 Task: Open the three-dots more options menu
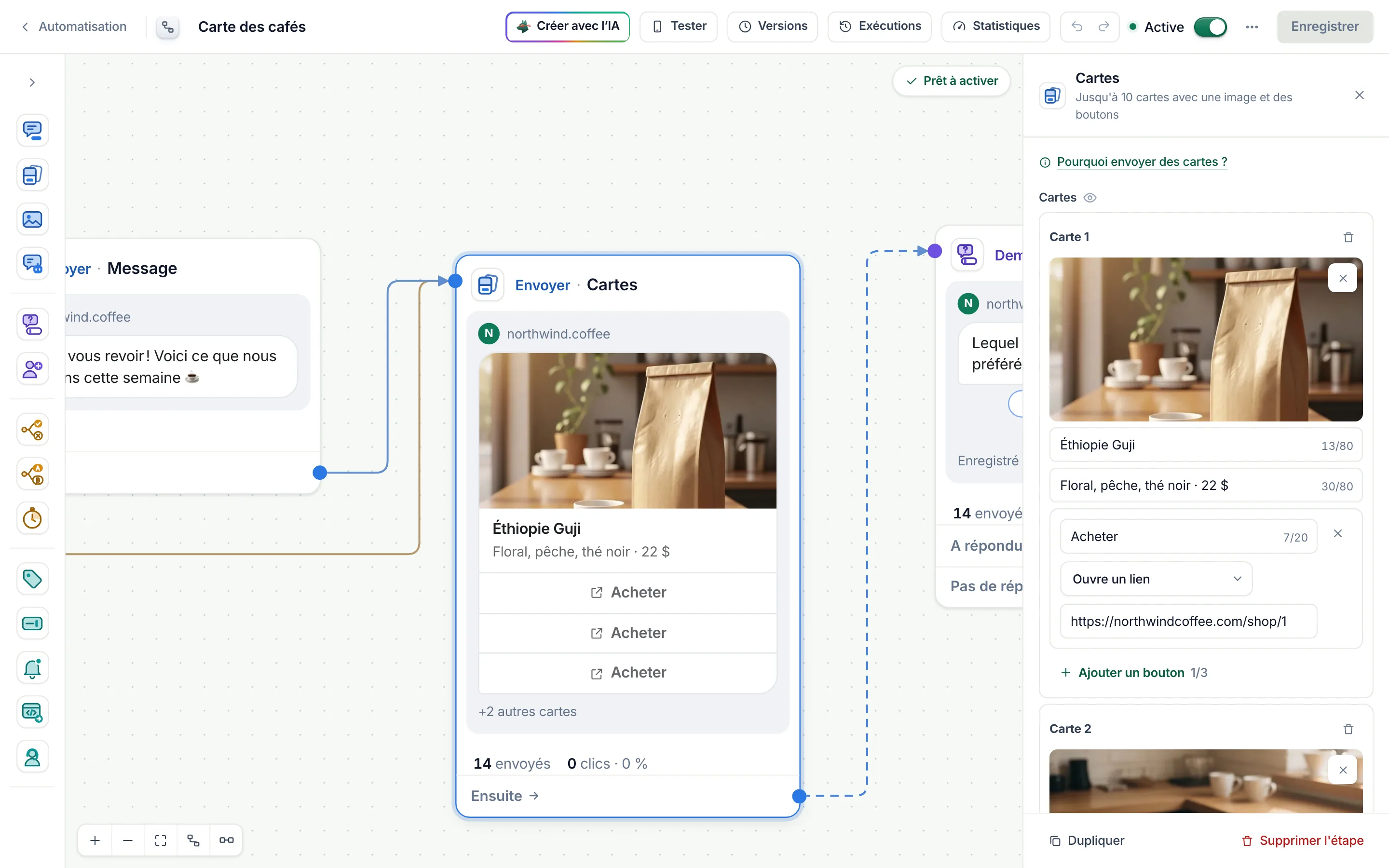tap(1252, 27)
